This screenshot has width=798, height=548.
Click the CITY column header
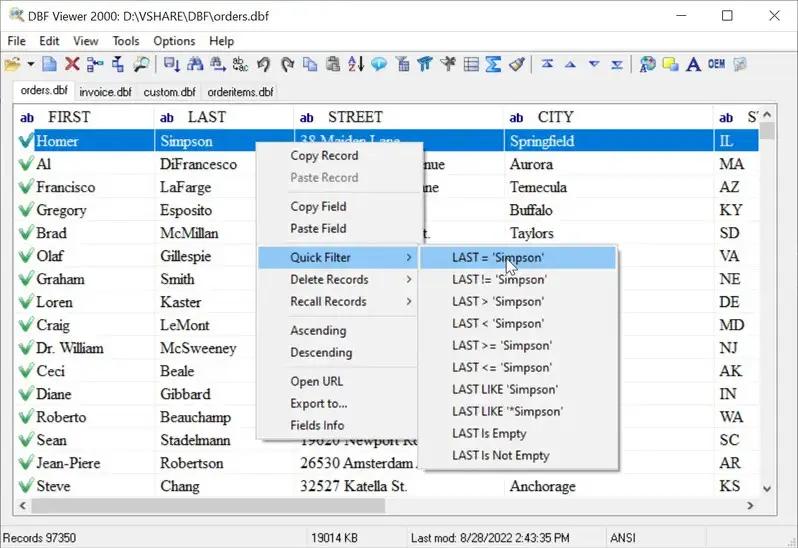point(608,117)
